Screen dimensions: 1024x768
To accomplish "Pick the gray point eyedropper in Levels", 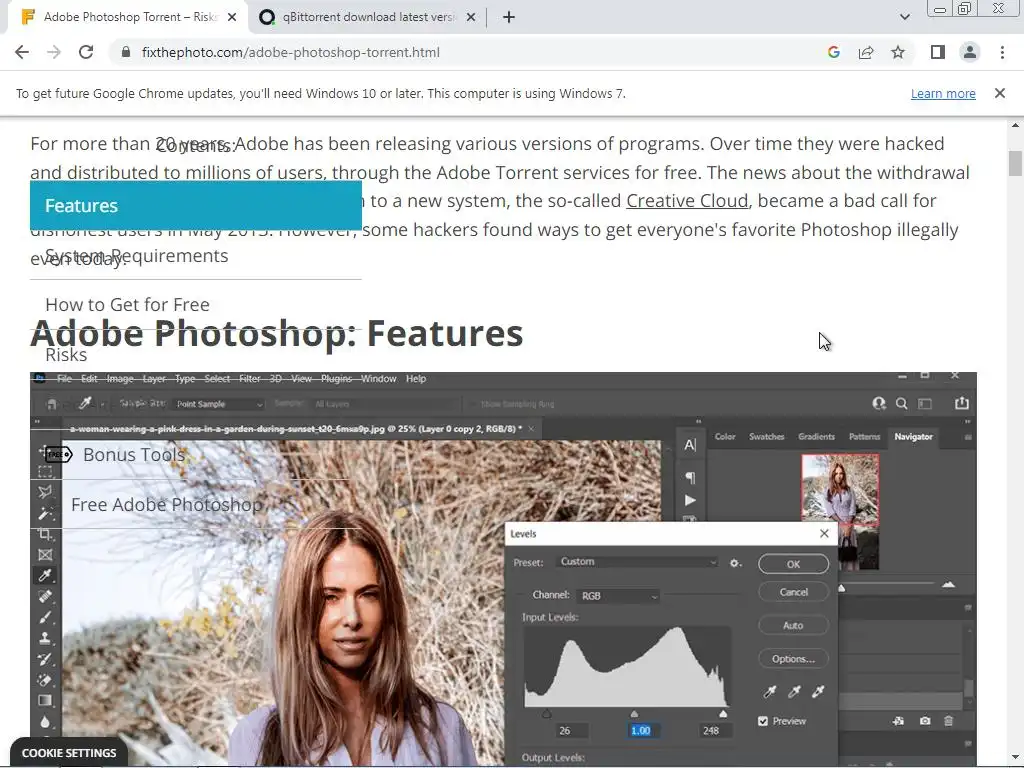I will pyautogui.click(x=794, y=692).
